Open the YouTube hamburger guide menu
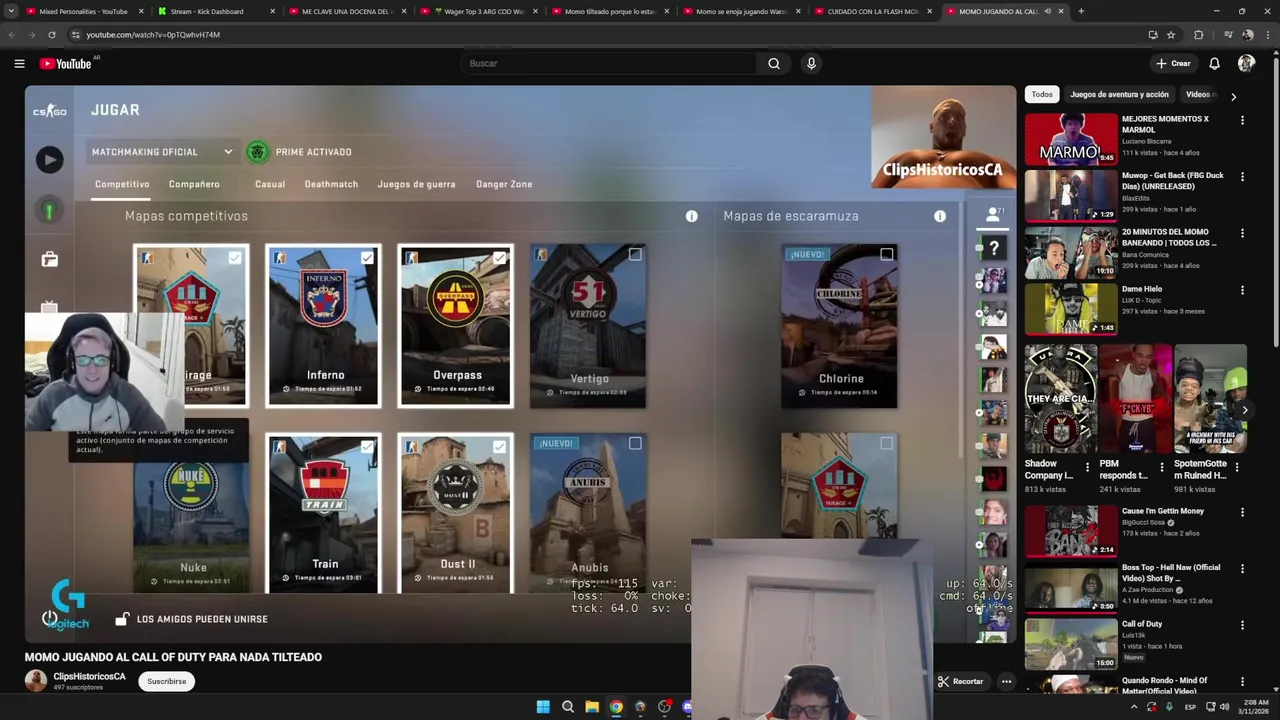 click(x=19, y=63)
